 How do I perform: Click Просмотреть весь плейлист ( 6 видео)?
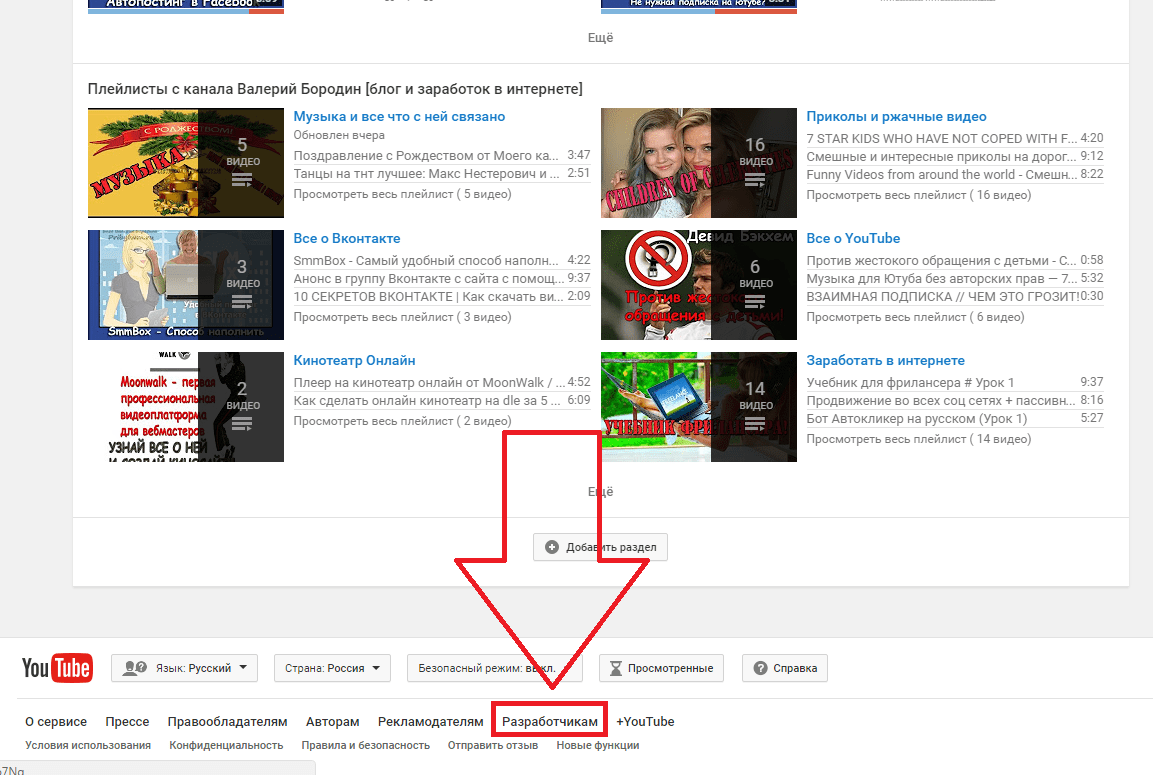(915, 317)
